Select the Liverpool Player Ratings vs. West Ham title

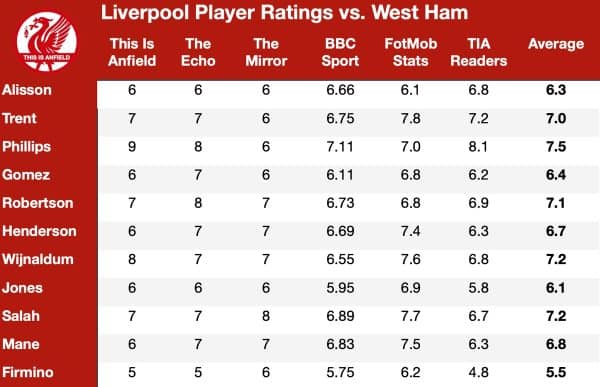click(x=284, y=13)
